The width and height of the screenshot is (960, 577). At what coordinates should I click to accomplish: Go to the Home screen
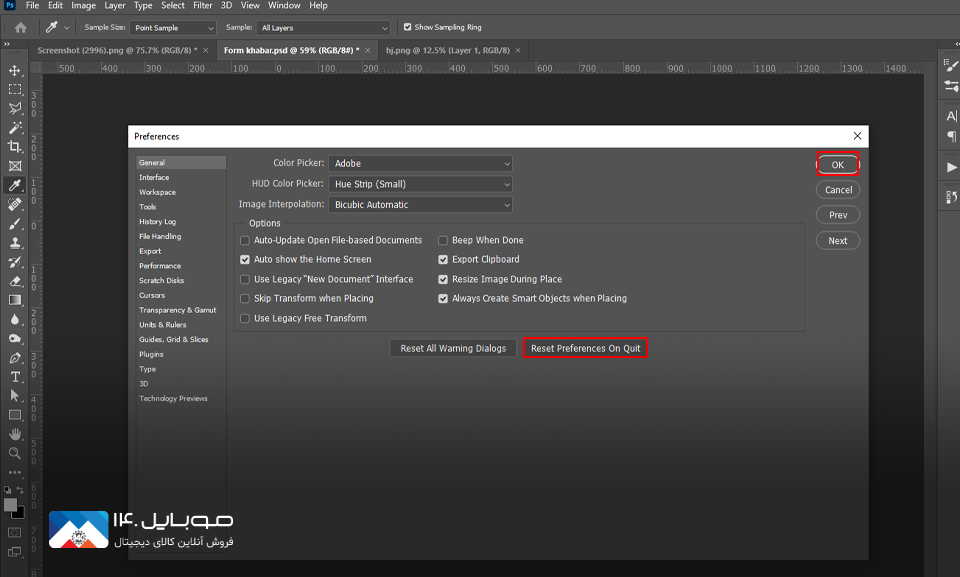(20, 28)
